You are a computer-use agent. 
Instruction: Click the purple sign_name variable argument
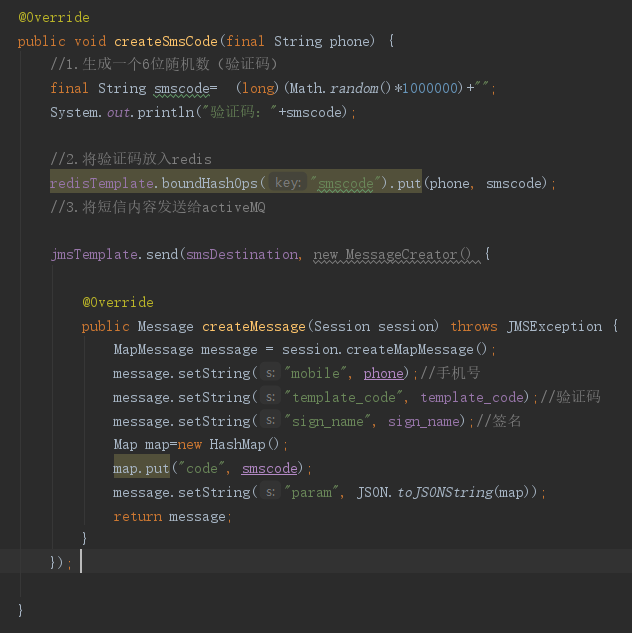424,421
